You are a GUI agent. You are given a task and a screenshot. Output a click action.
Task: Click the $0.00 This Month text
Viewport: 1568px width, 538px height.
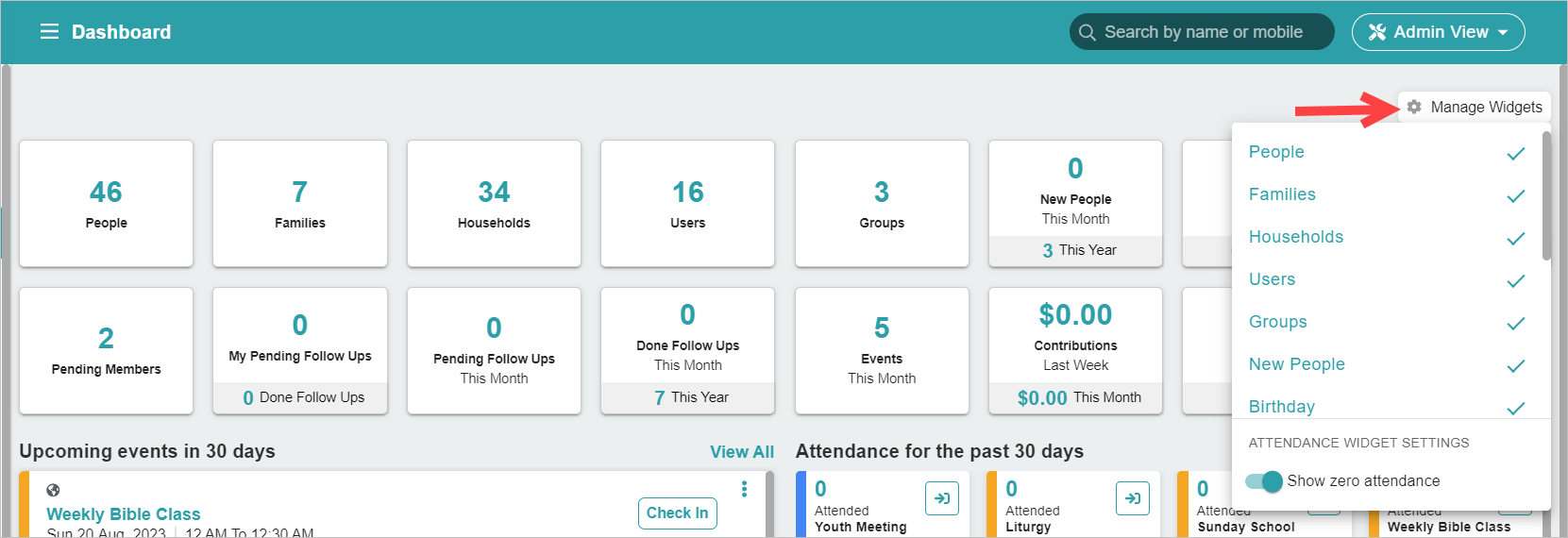pos(1079,397)
